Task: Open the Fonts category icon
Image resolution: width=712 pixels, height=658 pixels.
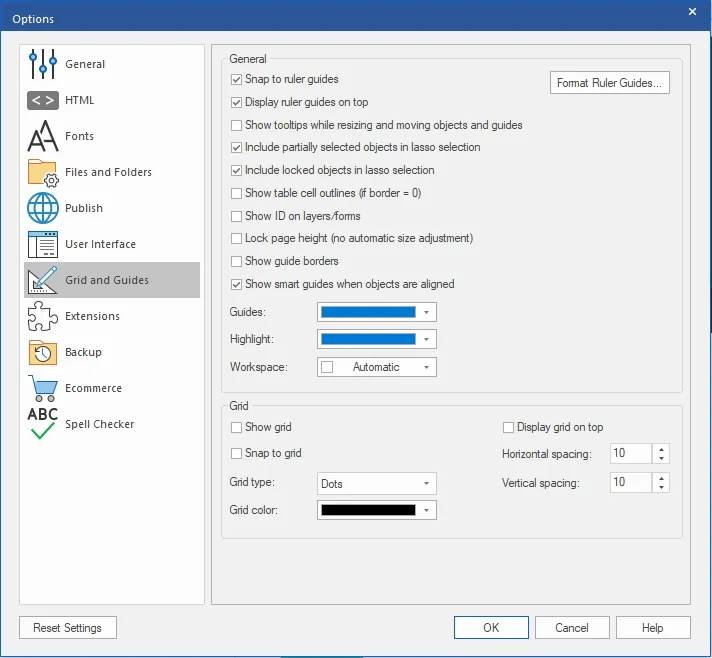Action: [x=43, y=136]
